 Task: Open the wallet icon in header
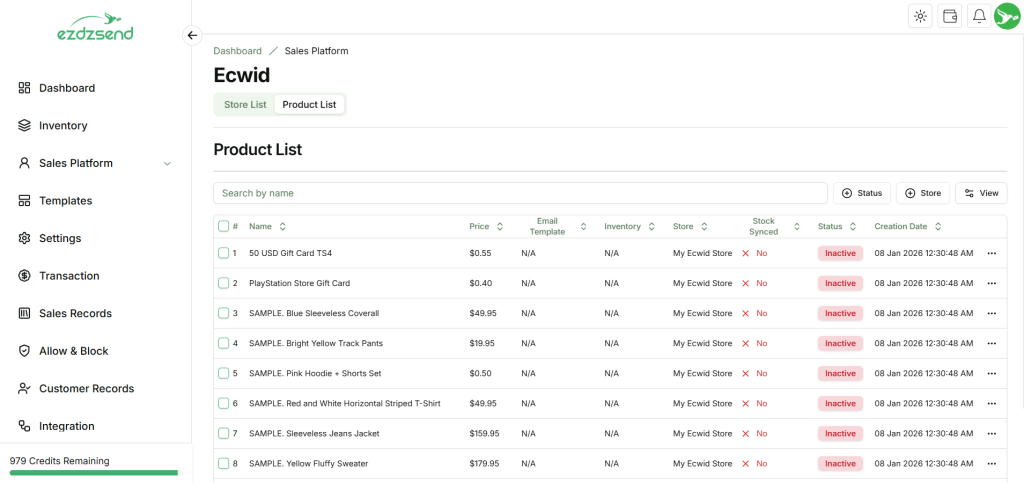point(950,16)
